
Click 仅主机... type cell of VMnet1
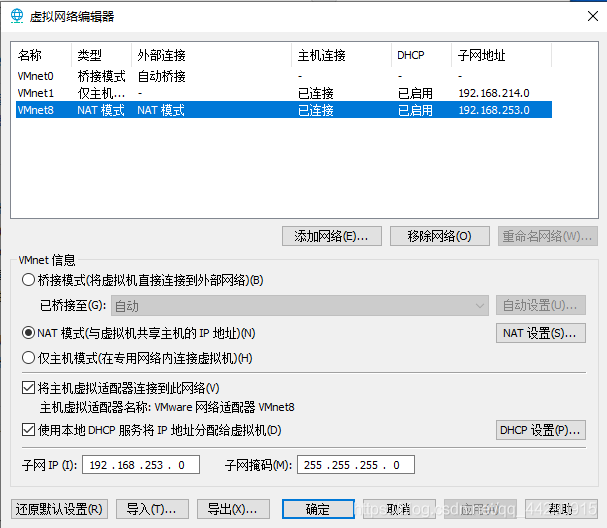pos(101,93)
